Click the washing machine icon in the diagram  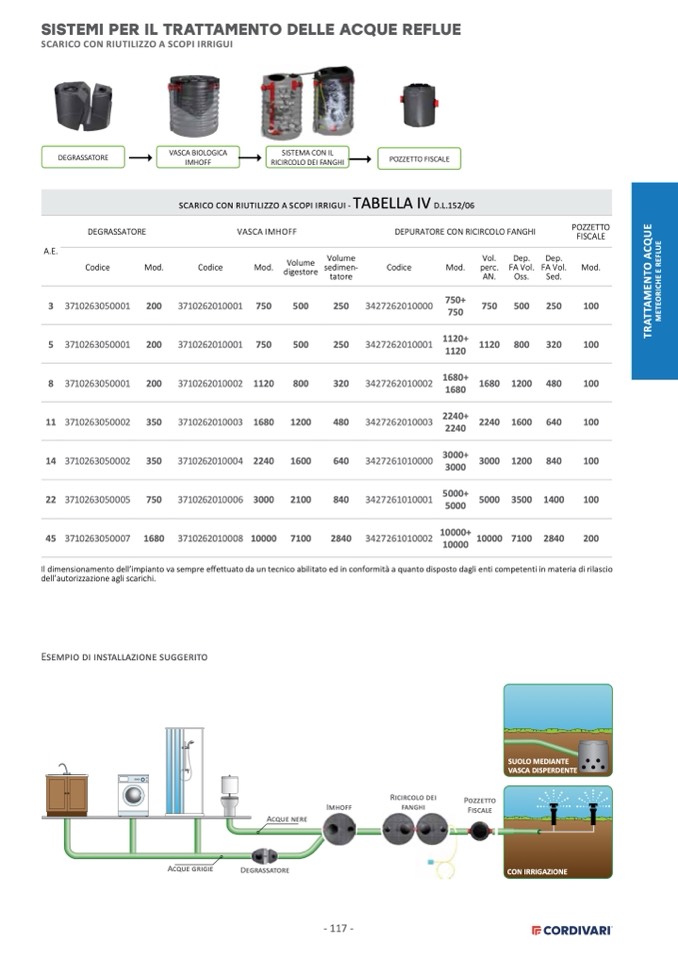click(x=133, y=794)
